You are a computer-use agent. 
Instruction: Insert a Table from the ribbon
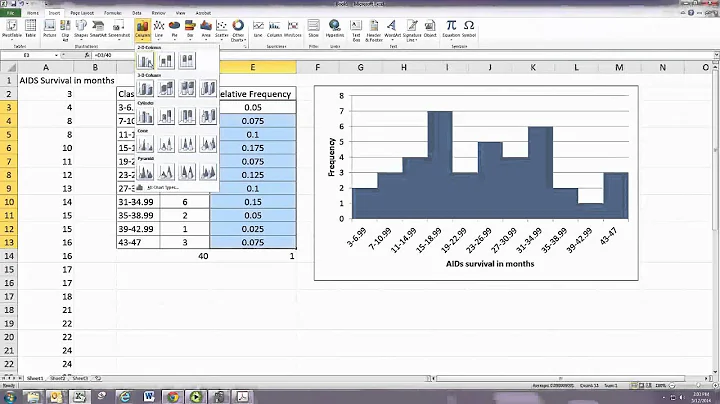[30, 28]
